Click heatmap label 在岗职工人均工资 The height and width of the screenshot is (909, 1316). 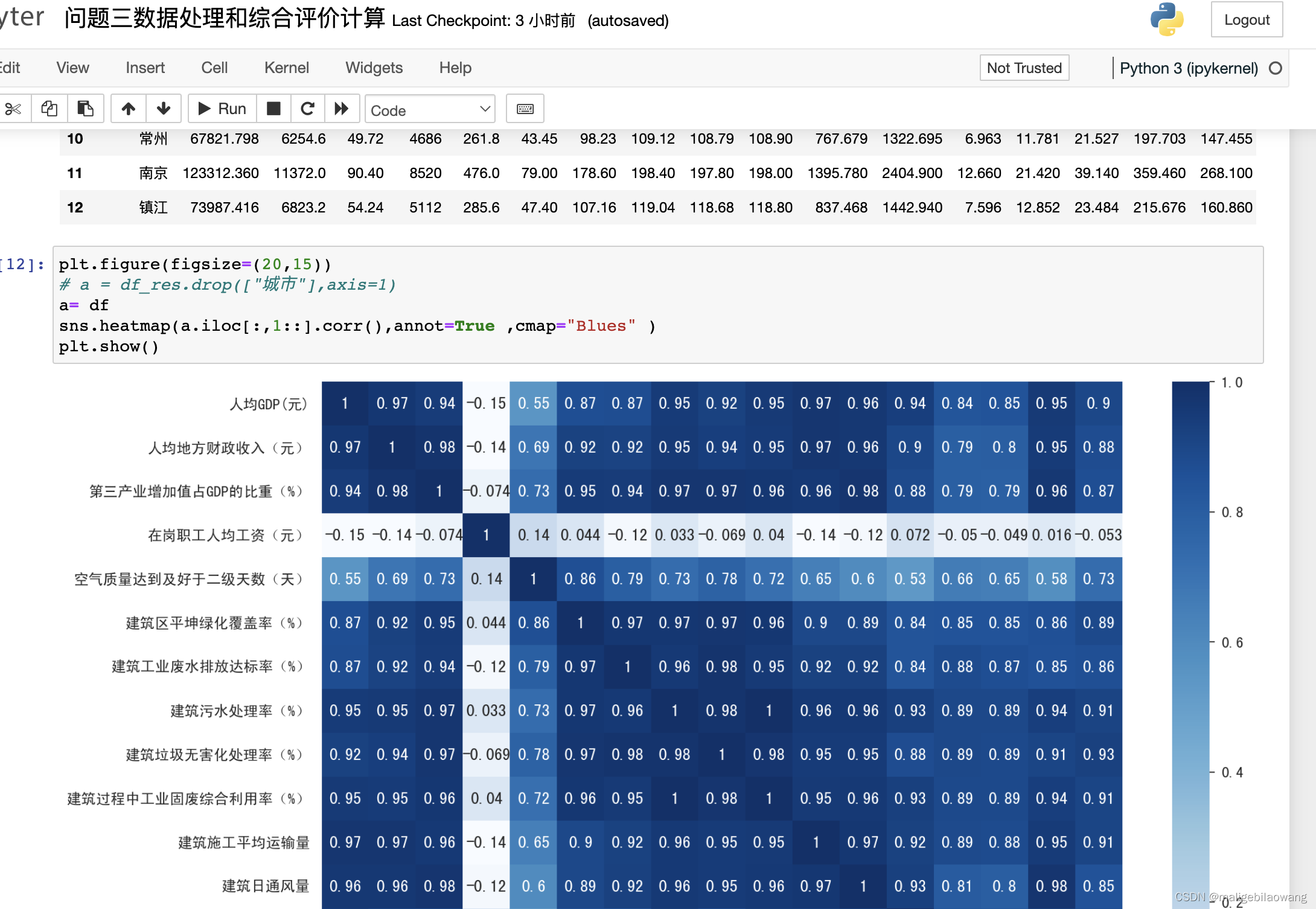point(226,535)
